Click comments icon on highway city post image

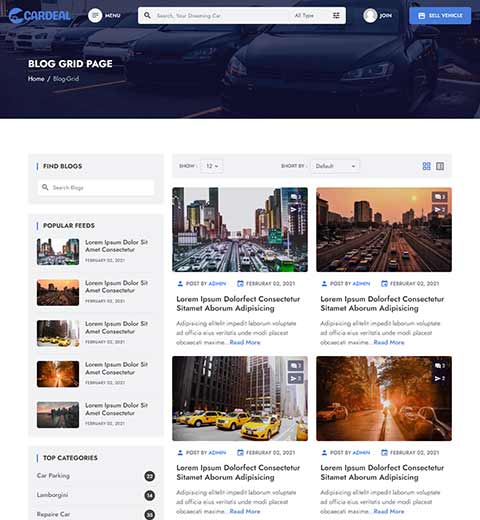tap(295, 197)
